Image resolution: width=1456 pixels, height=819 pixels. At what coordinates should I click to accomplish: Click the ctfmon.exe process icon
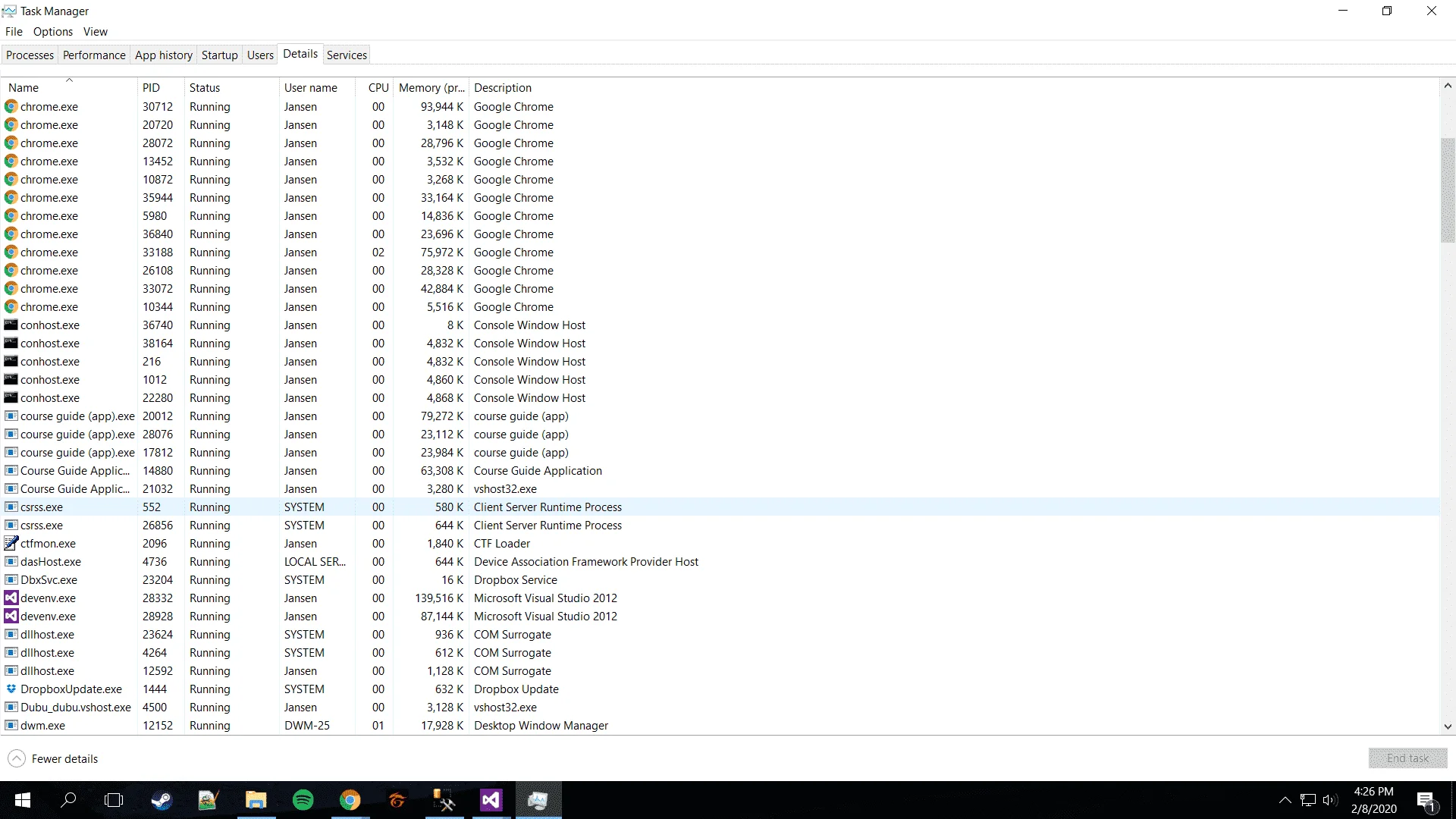(11, 544)
